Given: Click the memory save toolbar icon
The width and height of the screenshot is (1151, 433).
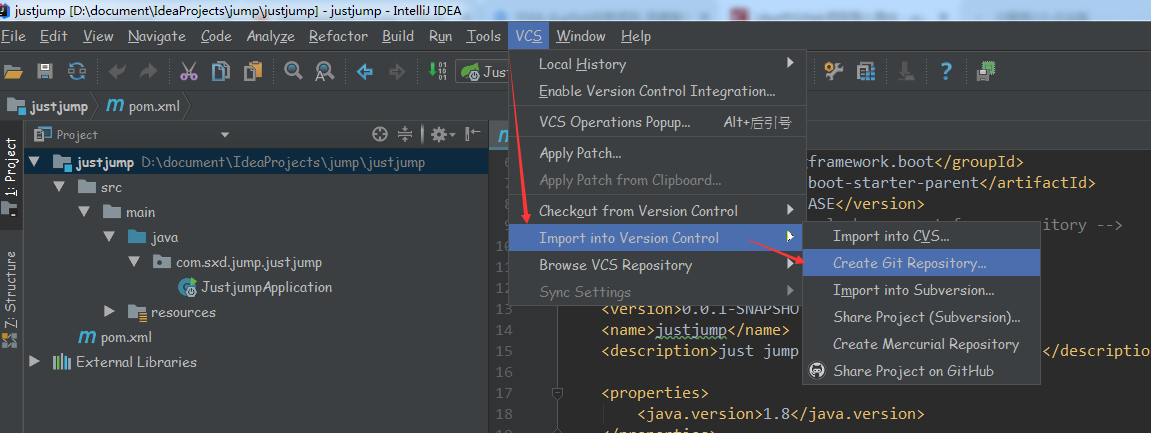Looking at the screenshot, I should coord(986,71).
